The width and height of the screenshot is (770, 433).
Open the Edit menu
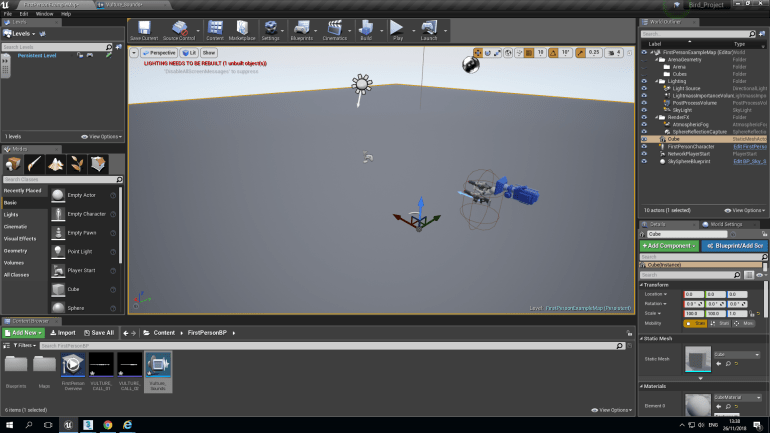(x=24, y=14)
